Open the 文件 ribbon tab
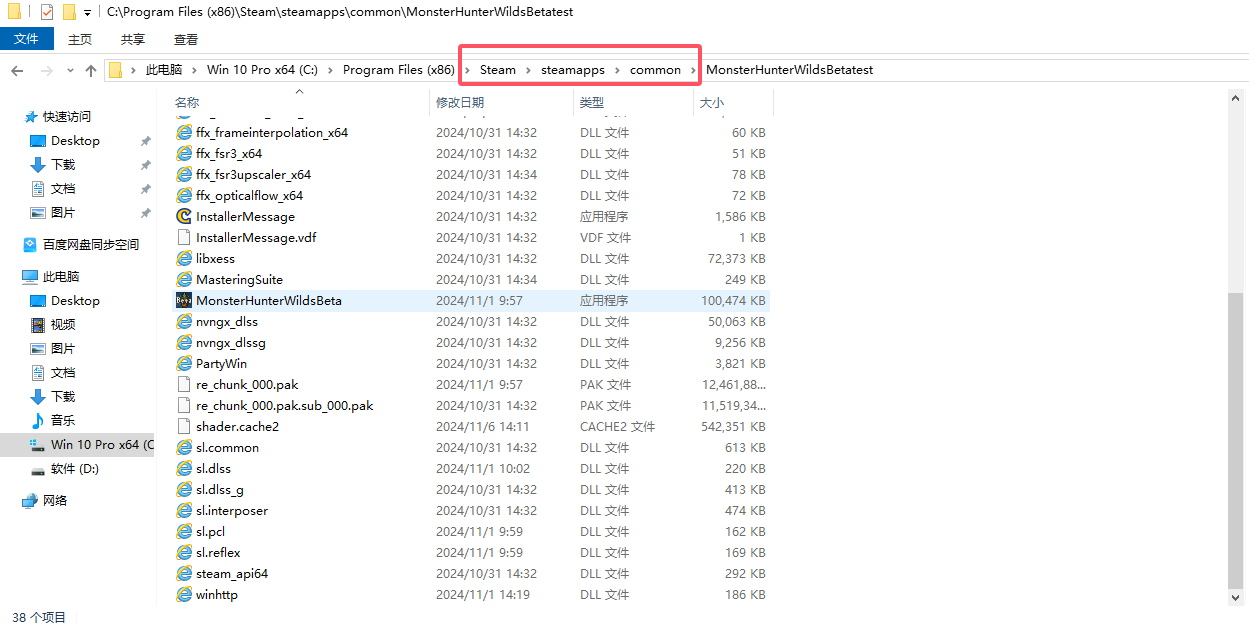1249x628 pixels. pyautogui.click(x=26, y=39)
